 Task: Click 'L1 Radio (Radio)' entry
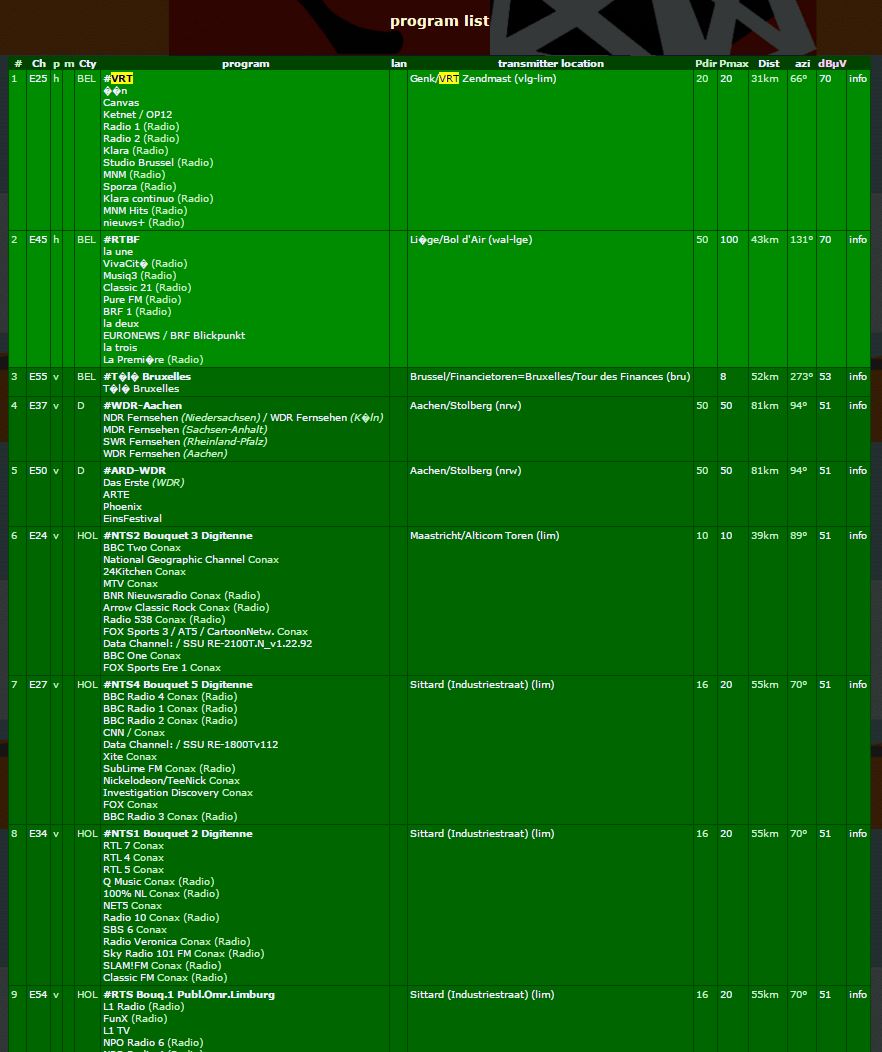(144, 1006)
